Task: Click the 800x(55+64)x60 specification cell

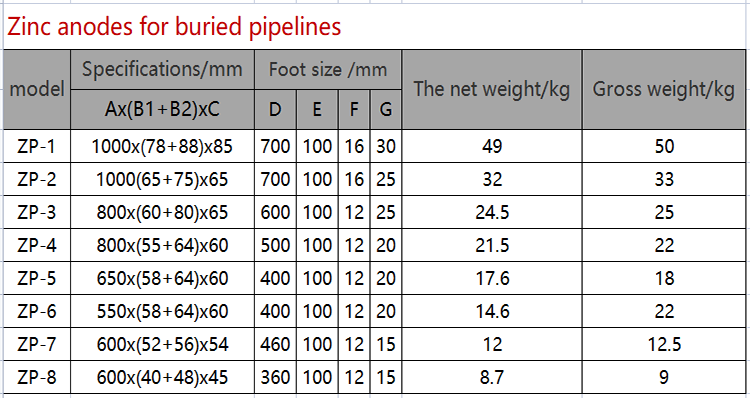Action: pyautogui.click(x=162, y=245)
